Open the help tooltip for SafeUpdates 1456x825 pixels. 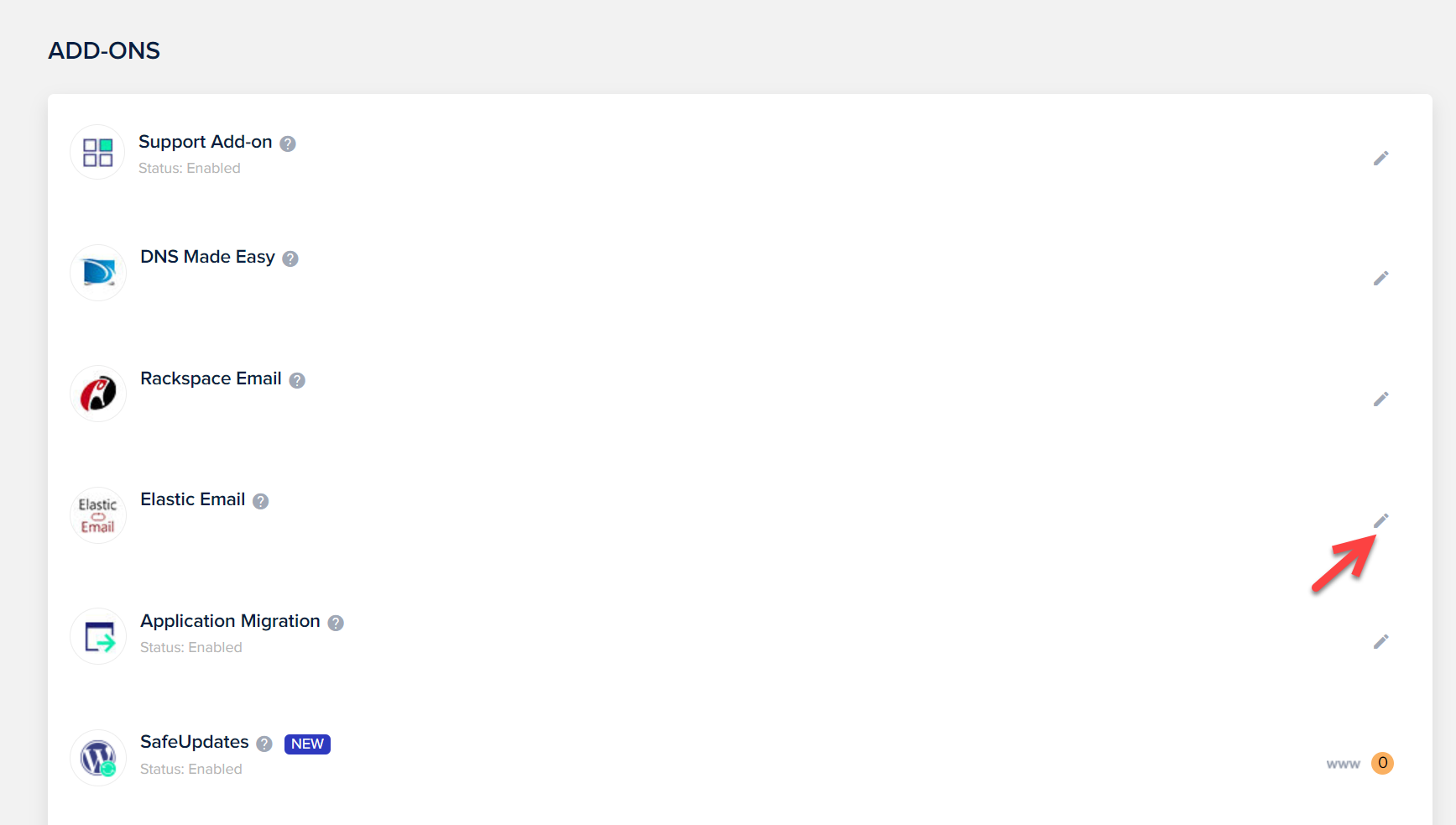coord(264,744)
